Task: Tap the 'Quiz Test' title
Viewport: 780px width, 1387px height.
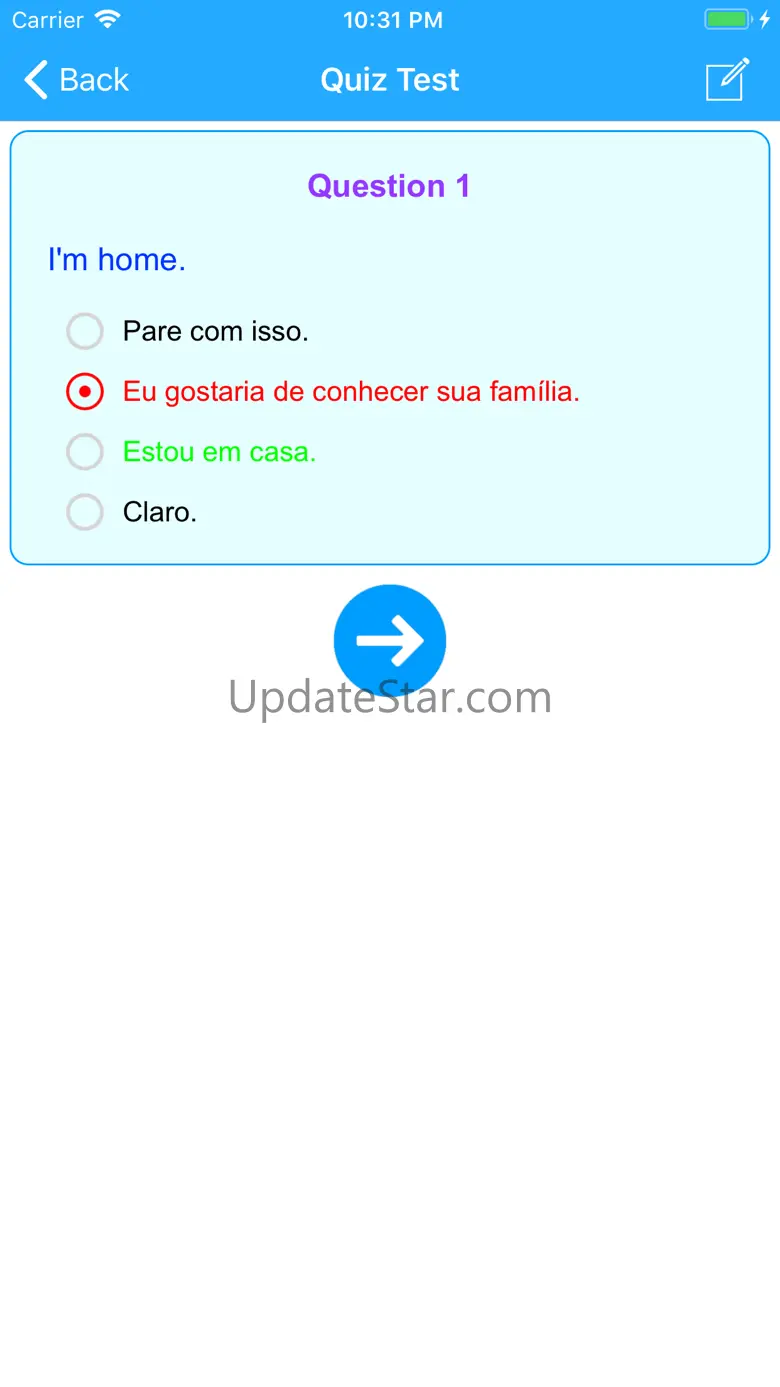Action: pyautogui.click(x=390, y=80)
